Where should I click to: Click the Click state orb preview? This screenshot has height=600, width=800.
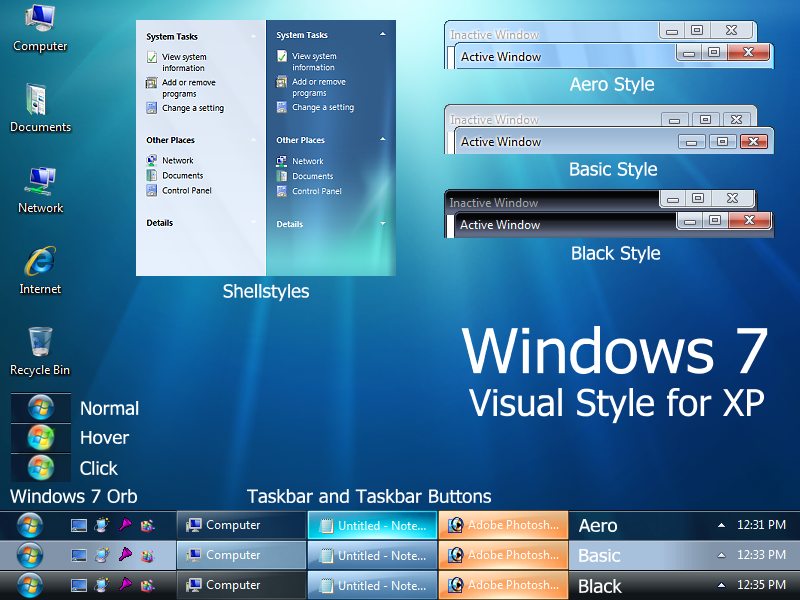pos(41,468)
